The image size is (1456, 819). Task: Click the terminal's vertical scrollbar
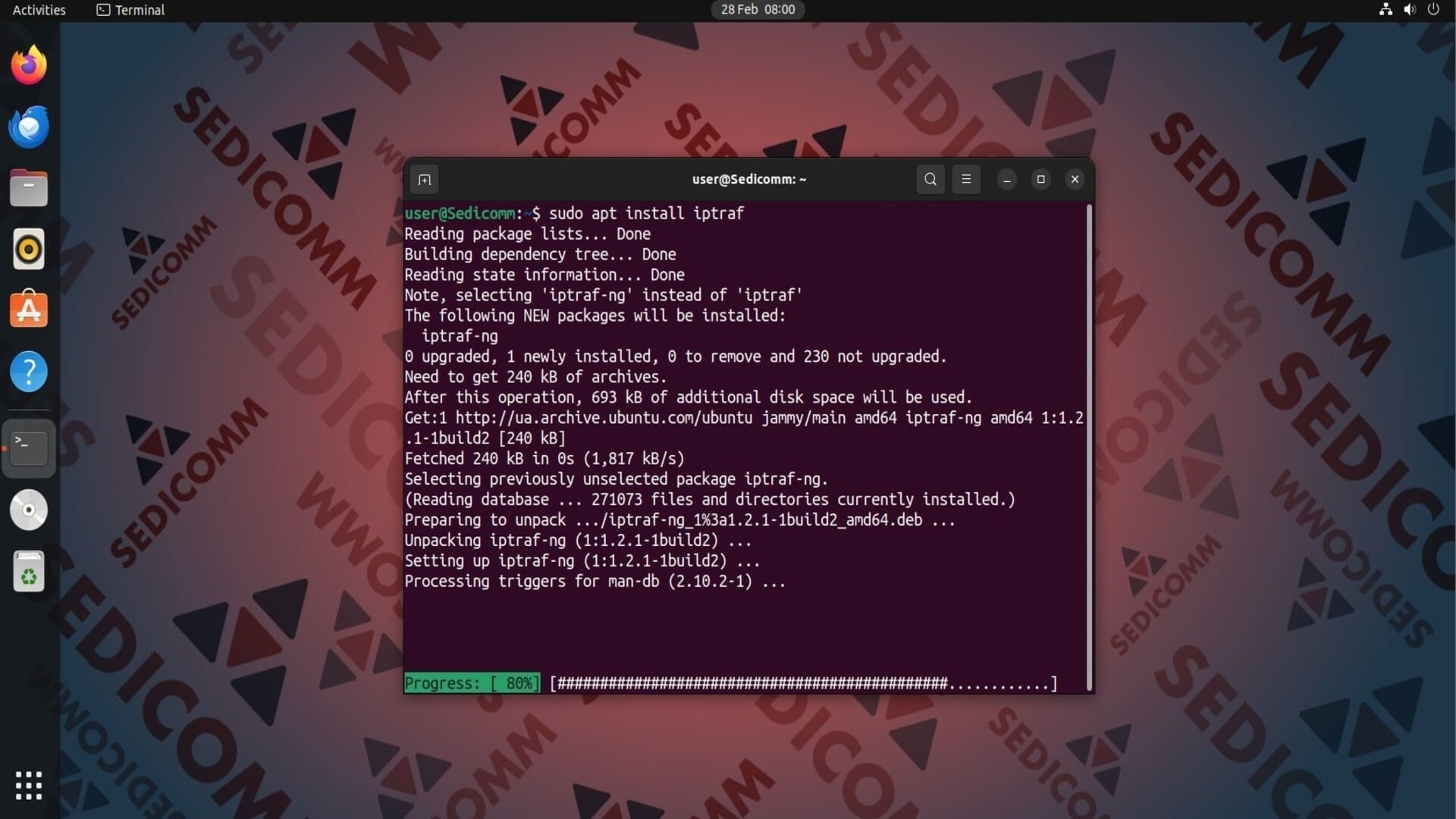[1090, 447]
